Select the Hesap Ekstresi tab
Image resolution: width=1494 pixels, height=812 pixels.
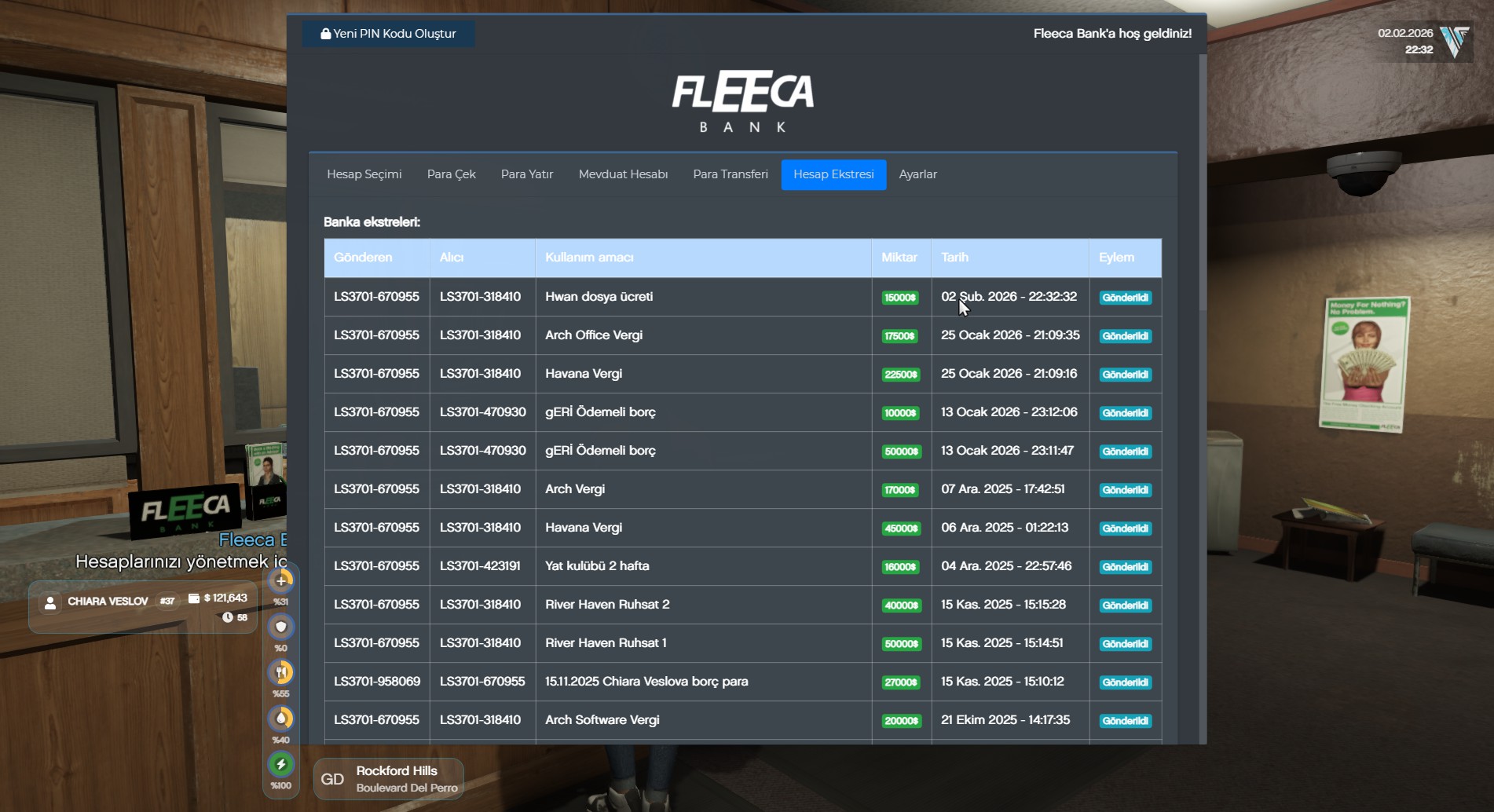[833, 174]
